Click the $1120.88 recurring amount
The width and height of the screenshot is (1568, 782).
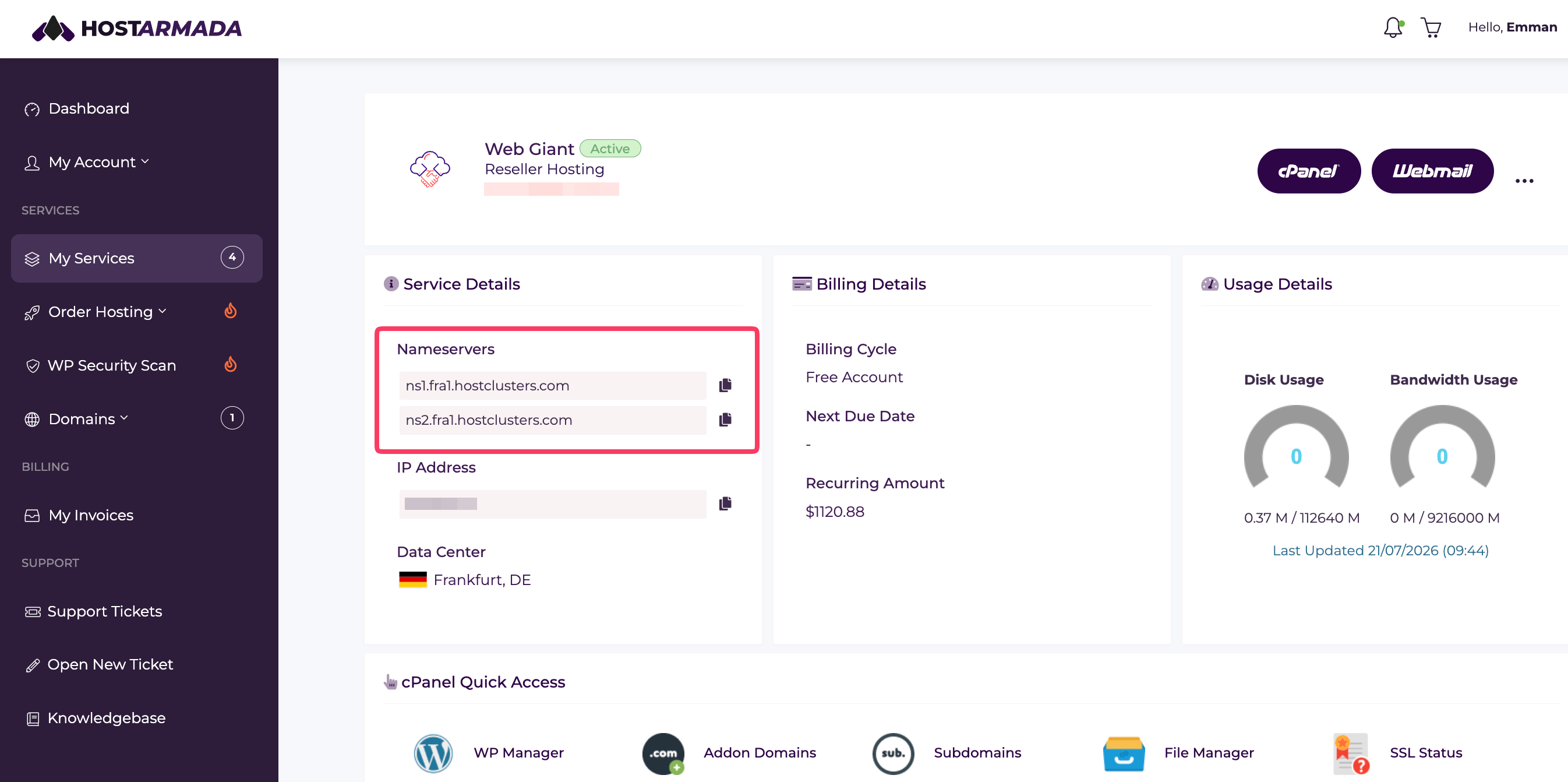click(835, 512)
